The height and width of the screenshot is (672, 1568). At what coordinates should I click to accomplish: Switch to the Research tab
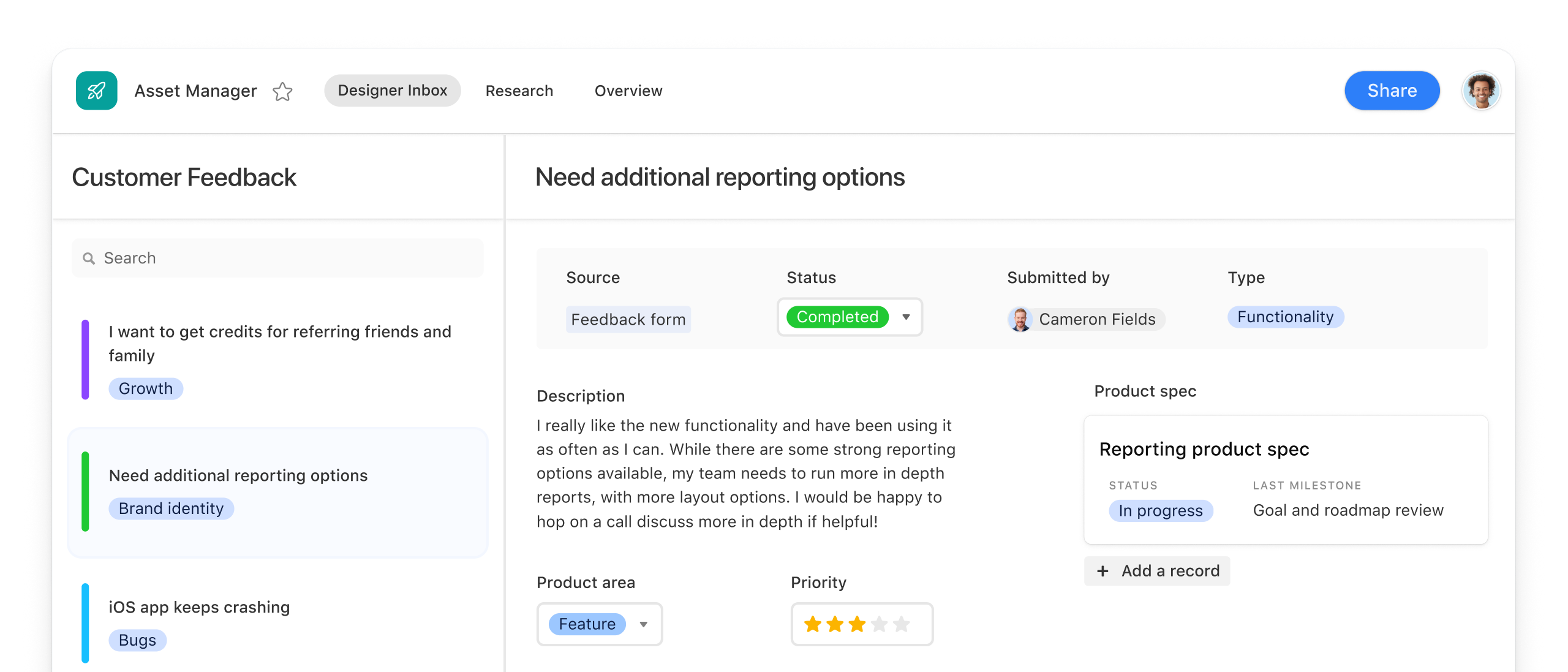[519, 91]
